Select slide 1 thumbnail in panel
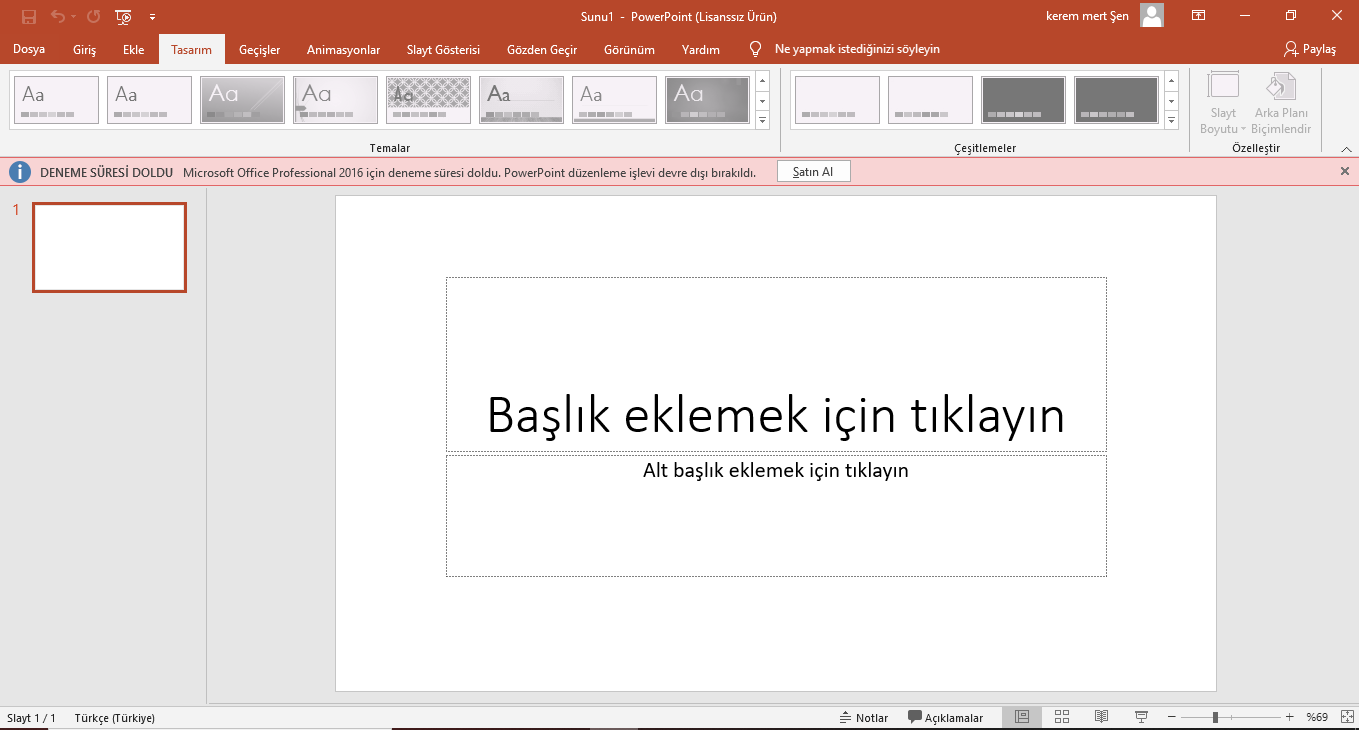 [109, 247]
